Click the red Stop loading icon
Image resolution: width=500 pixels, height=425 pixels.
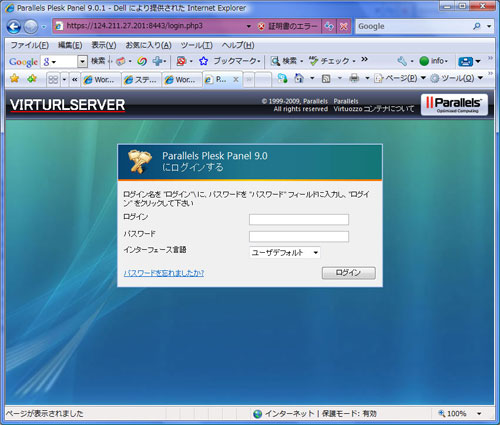(343, 26)
